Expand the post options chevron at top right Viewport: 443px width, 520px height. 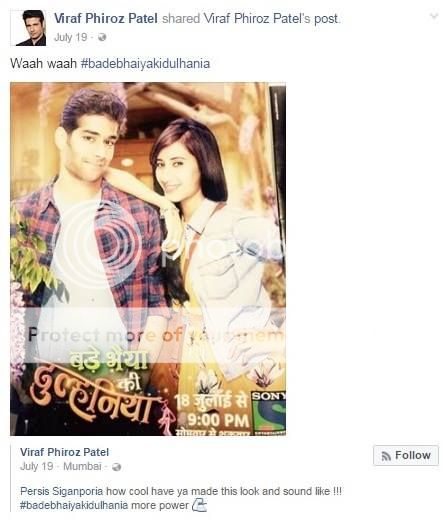pos(433,16)
